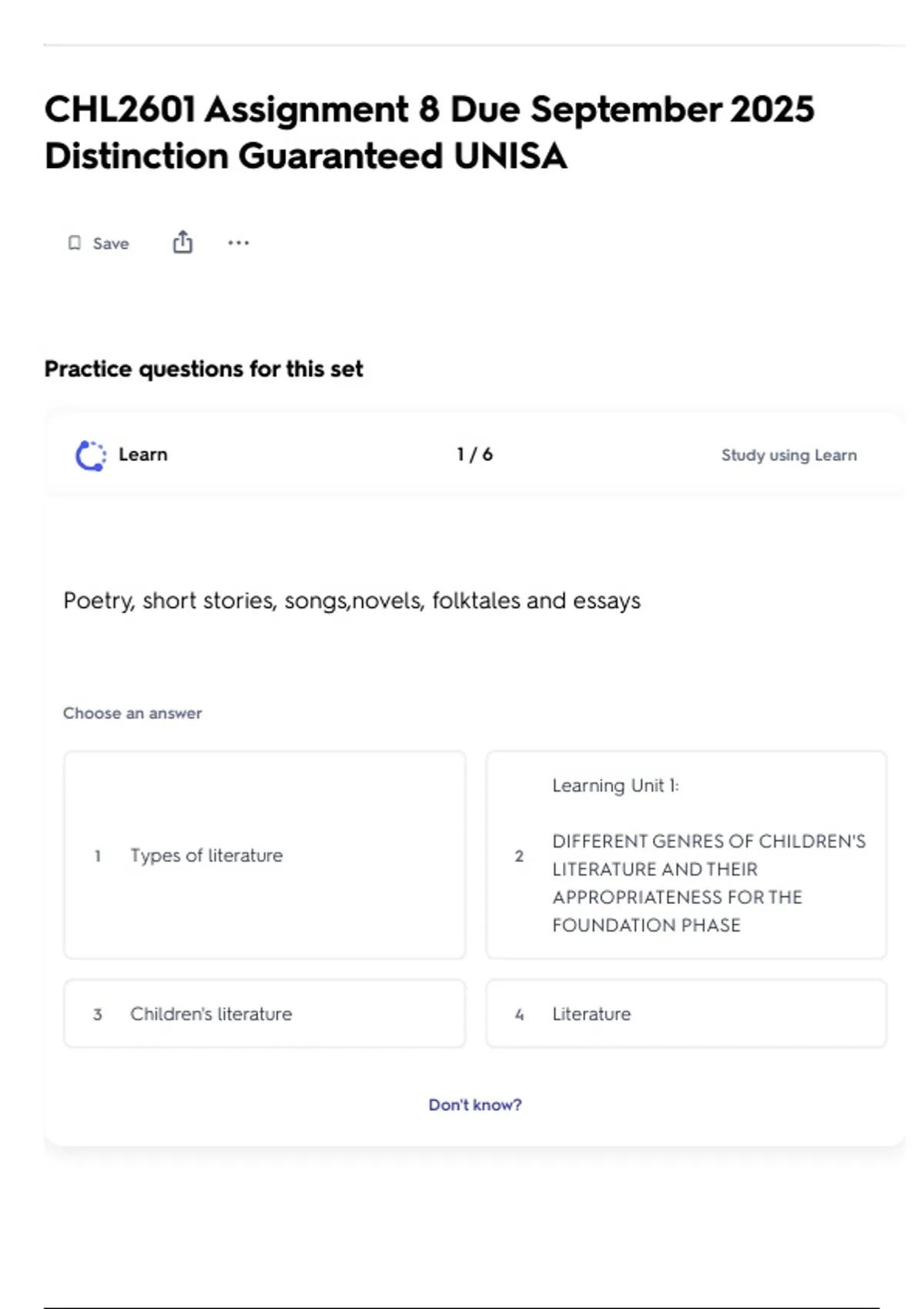The height and width of the screenshot is (1309, 924).
Task: Select answer 'Types of literature'
Action: [x=264, y=855]
